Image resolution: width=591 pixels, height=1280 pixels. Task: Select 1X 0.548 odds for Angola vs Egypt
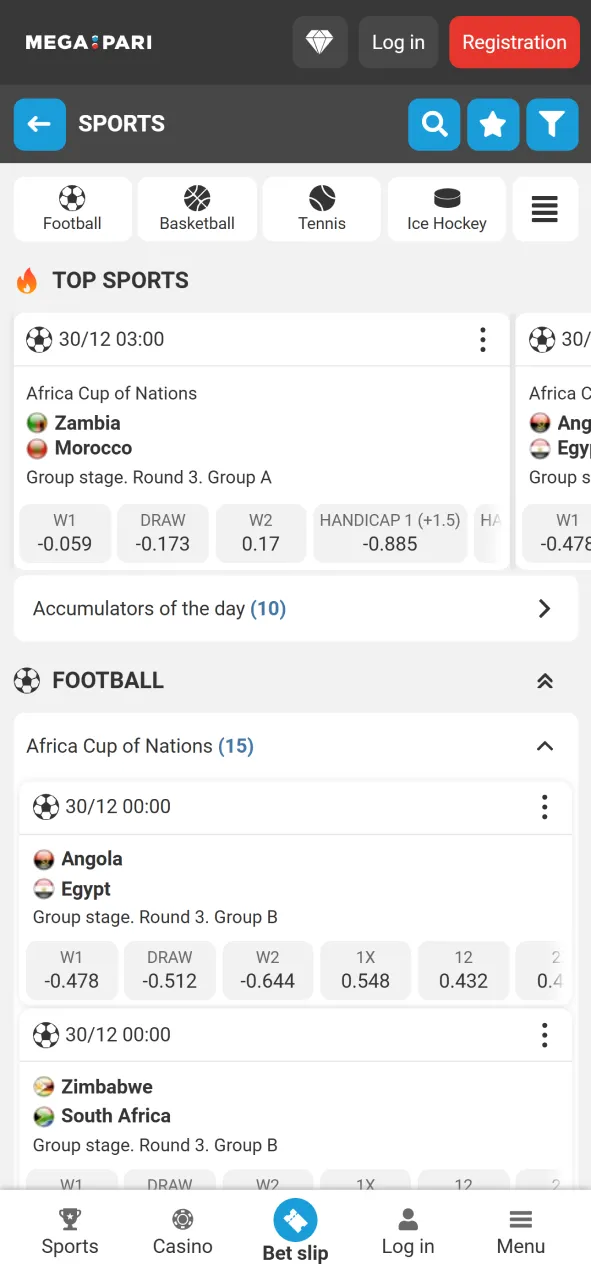click(365, 970)
